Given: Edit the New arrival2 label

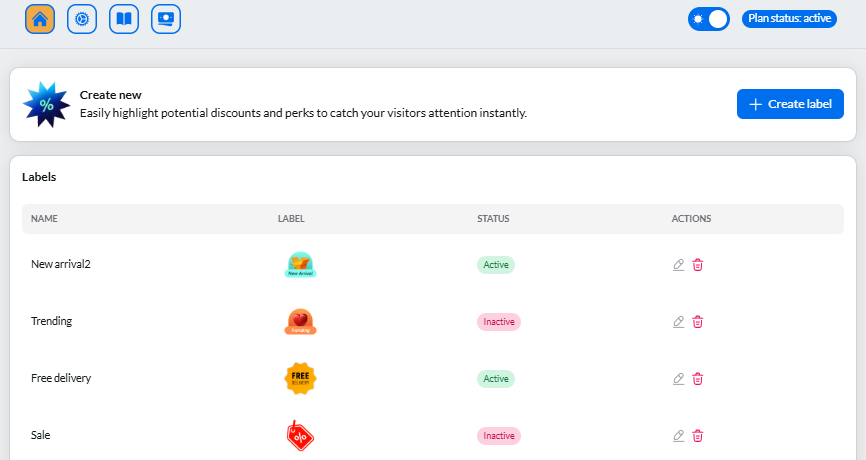Looking at the screenshot, I should pyautogui.click(x=679, y=265).
